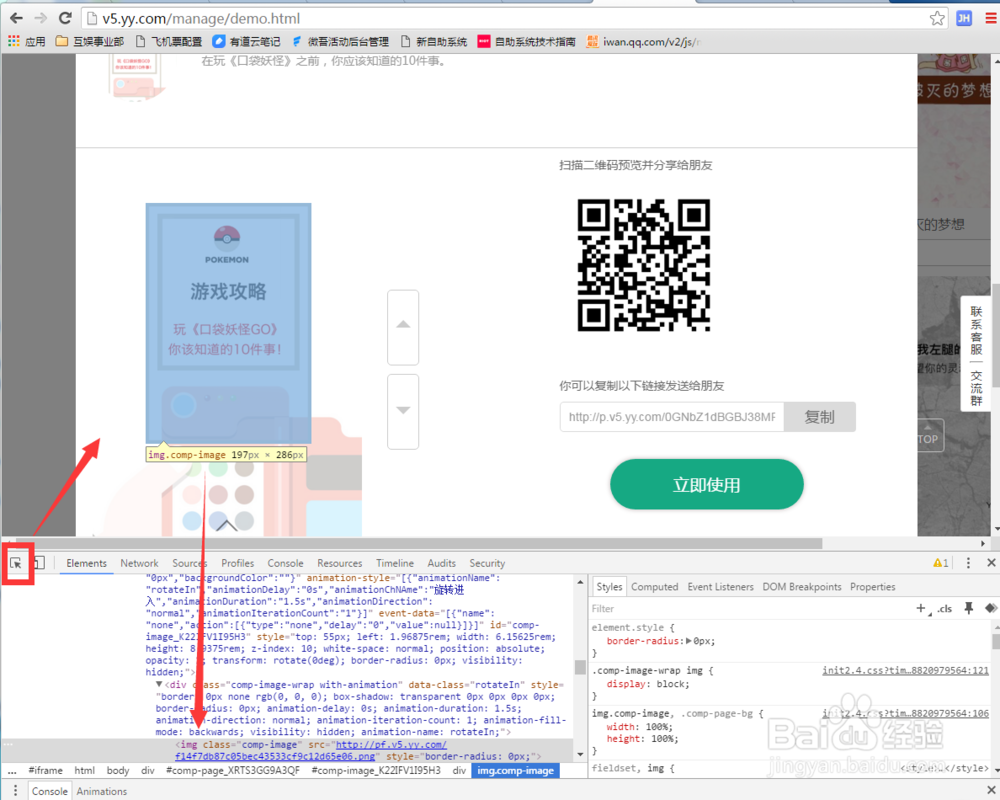Click the bookmark star in address bar

936,17
